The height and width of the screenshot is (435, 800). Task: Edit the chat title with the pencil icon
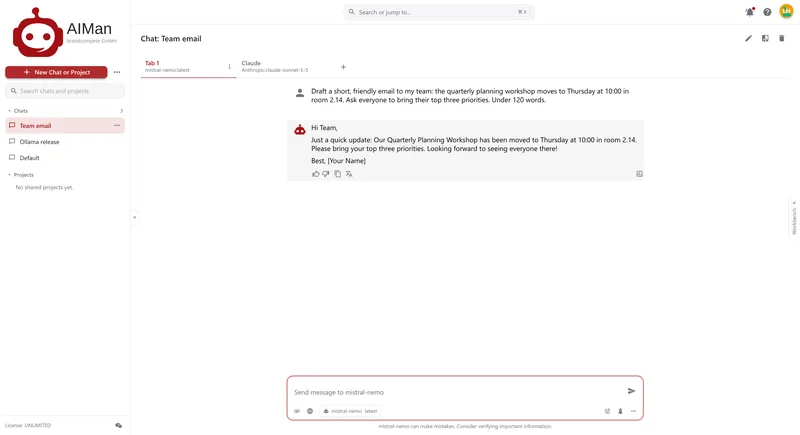point(748,38)
